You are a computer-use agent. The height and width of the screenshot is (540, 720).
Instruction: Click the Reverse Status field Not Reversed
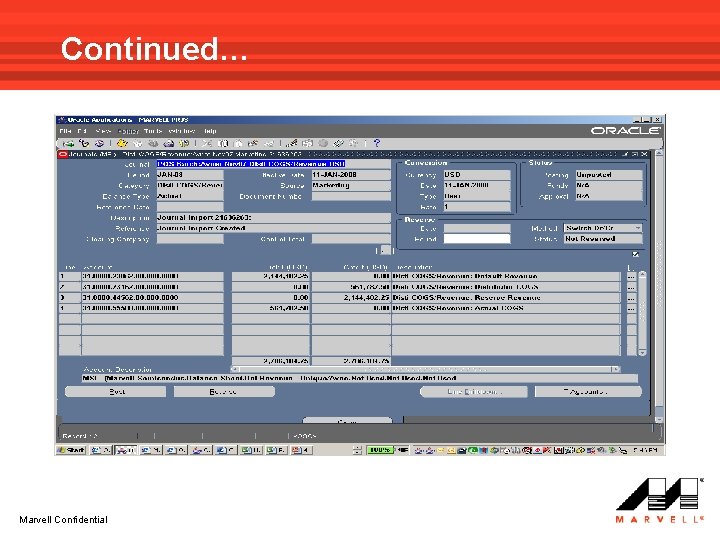point(603,239)
